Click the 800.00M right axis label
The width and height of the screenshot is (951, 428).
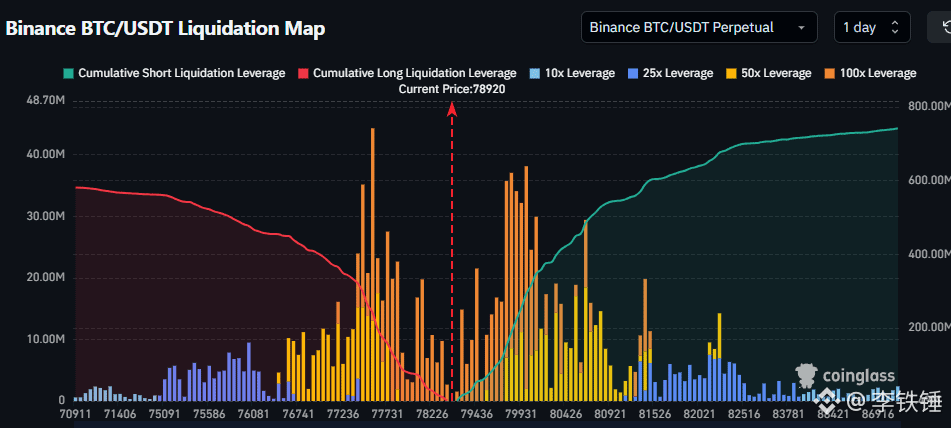930,106
